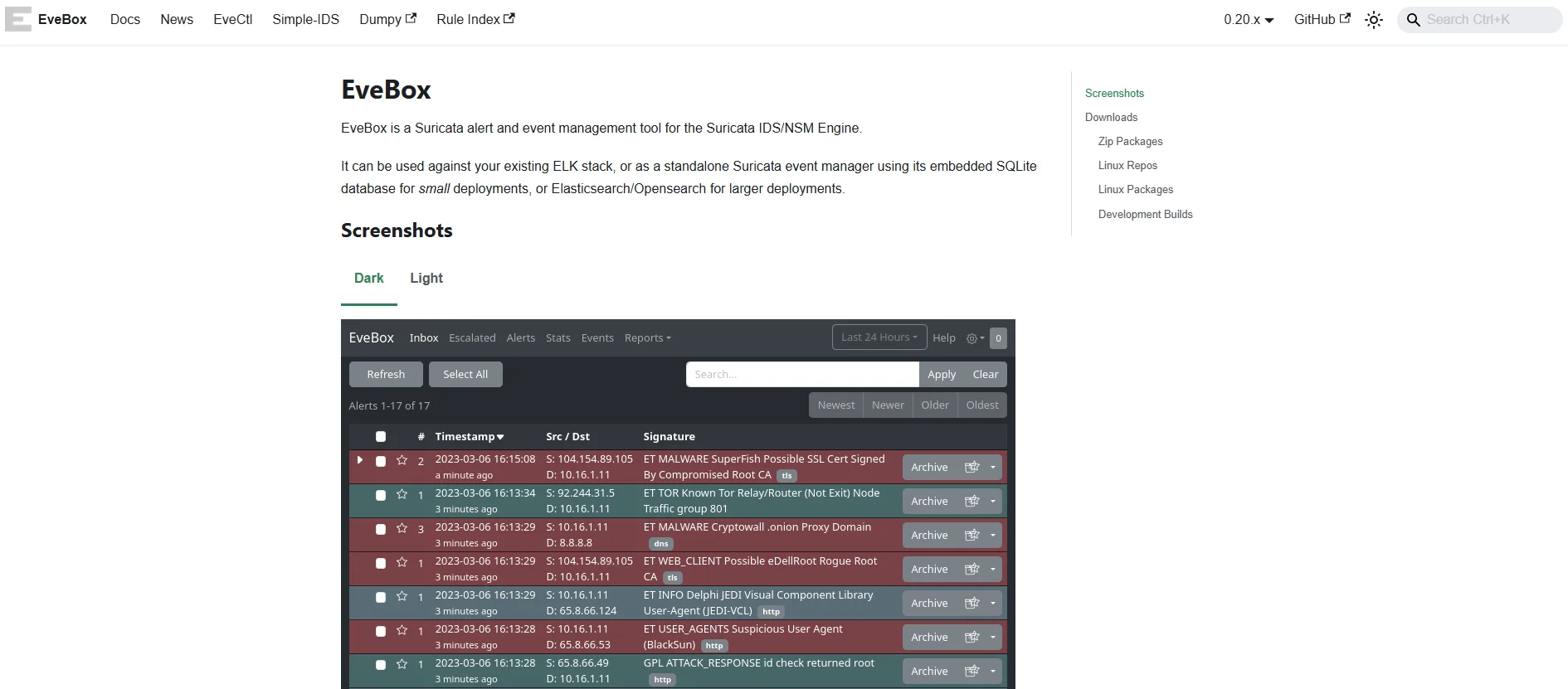Open dropdown caret on Delphi JEDI Archive button
This screenshot has height=689, width=1568.
(993, 603)
